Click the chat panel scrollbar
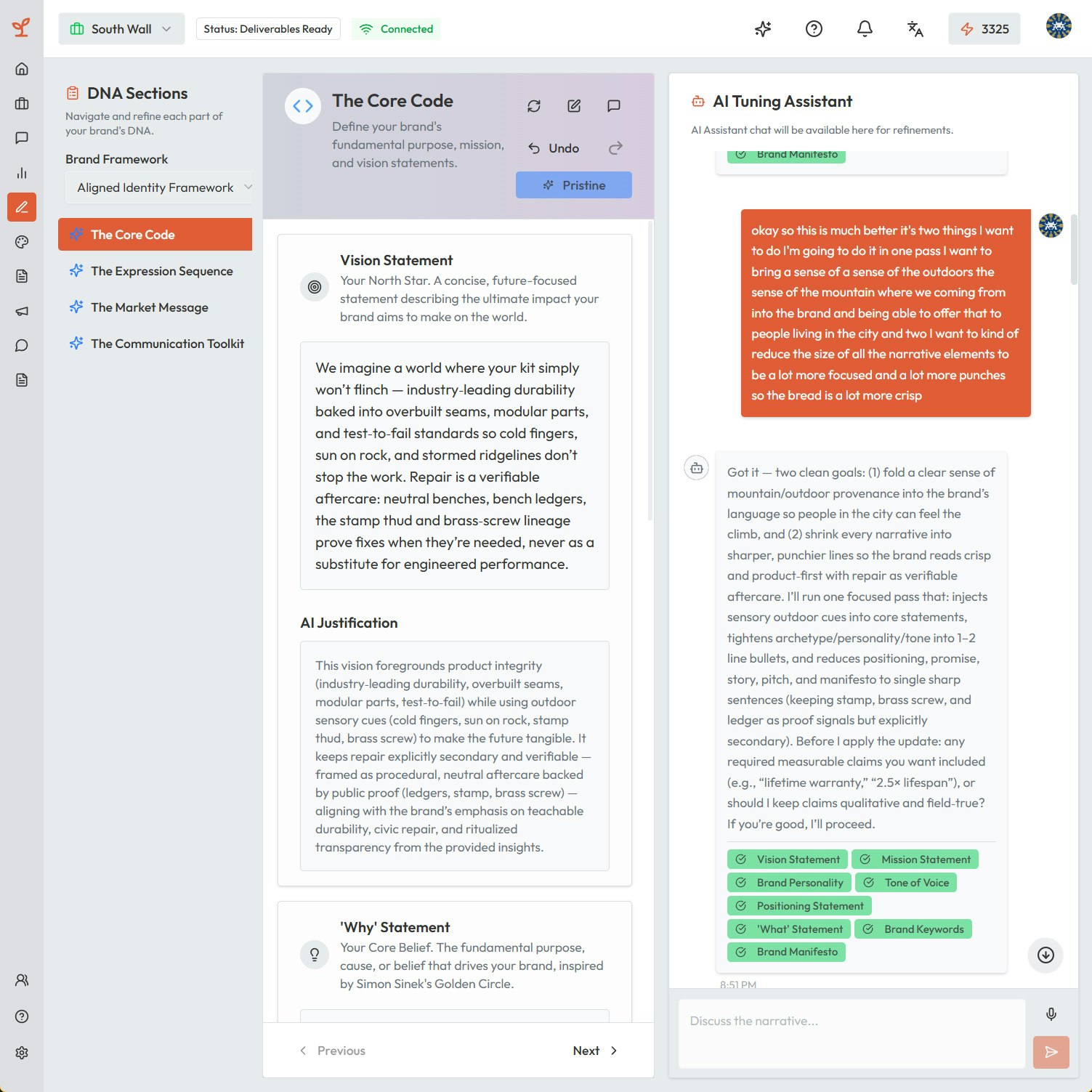Screen dimensions: 1092x1092 [1074, 249]
